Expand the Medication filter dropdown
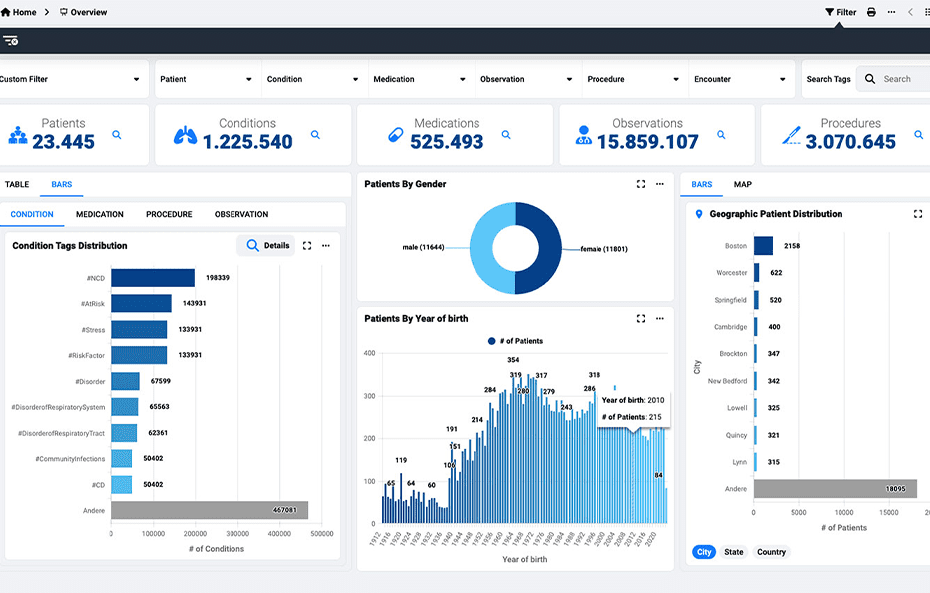 (419, 79)
